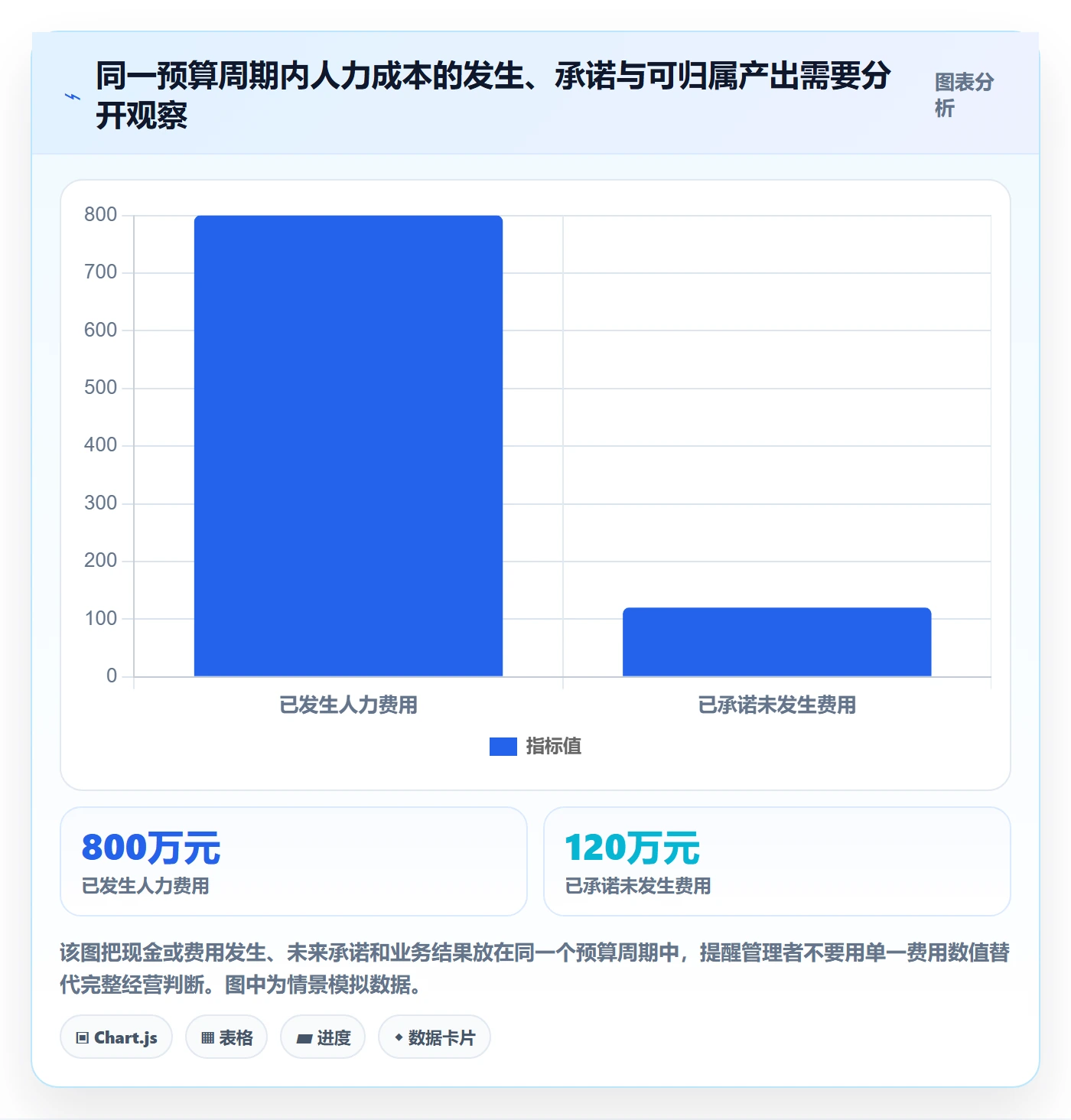
Task: Click the card title starting with 同一预算周期内
Action: coord(493,96)
